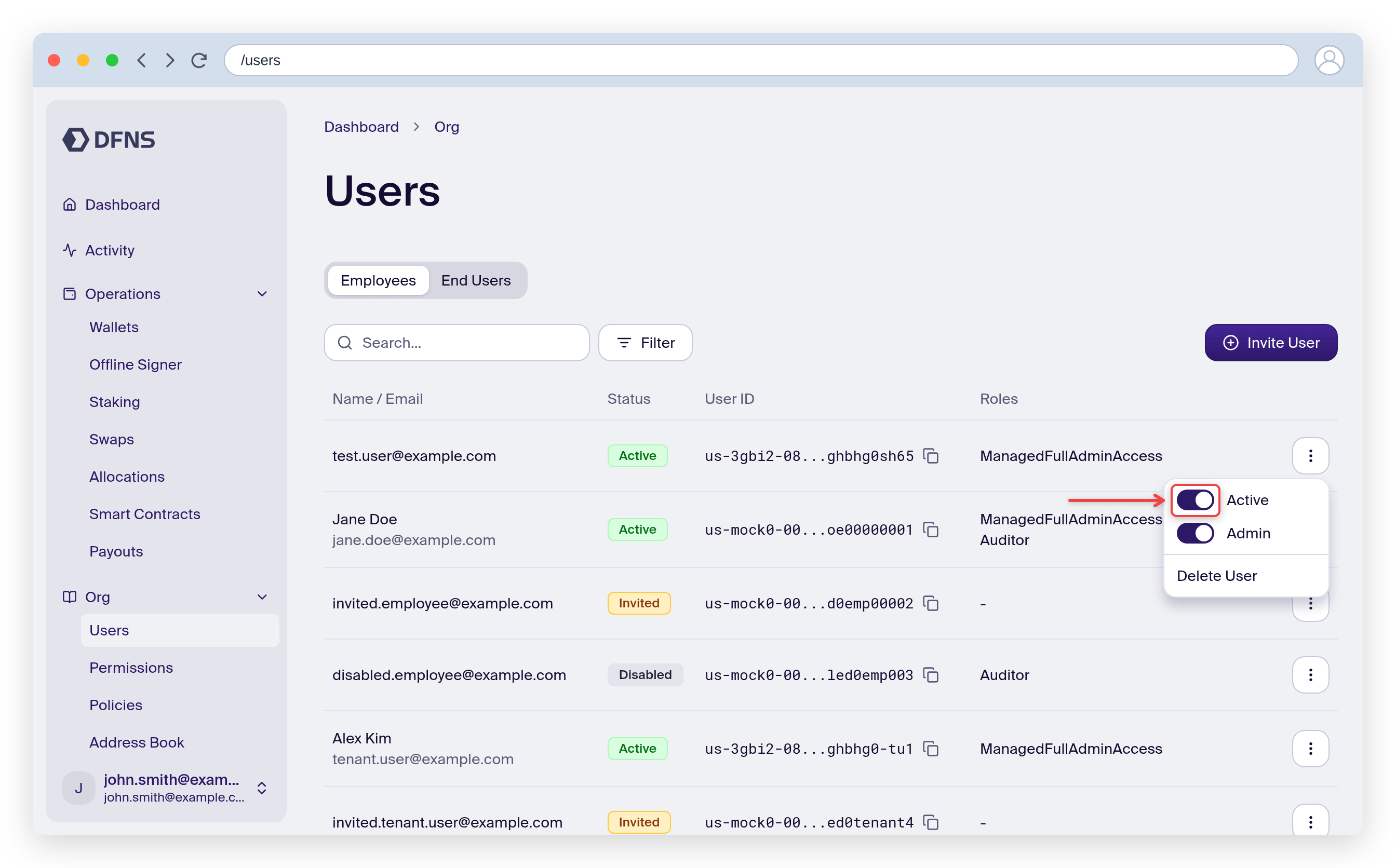
Task: Click the search magnifier icon
Action: (x=344, y=343)
